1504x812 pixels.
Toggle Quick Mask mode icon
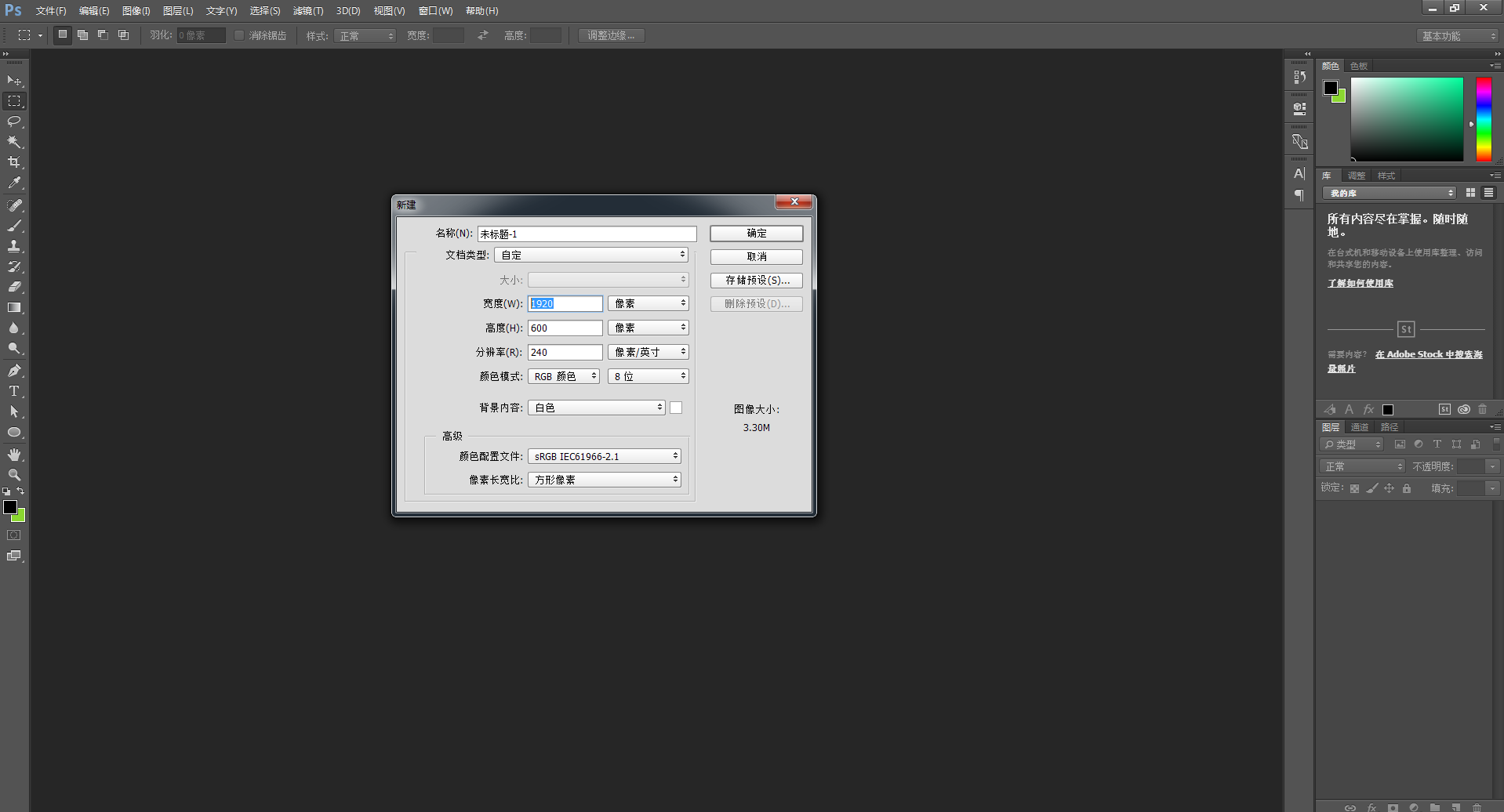click(x=14, y=535)
